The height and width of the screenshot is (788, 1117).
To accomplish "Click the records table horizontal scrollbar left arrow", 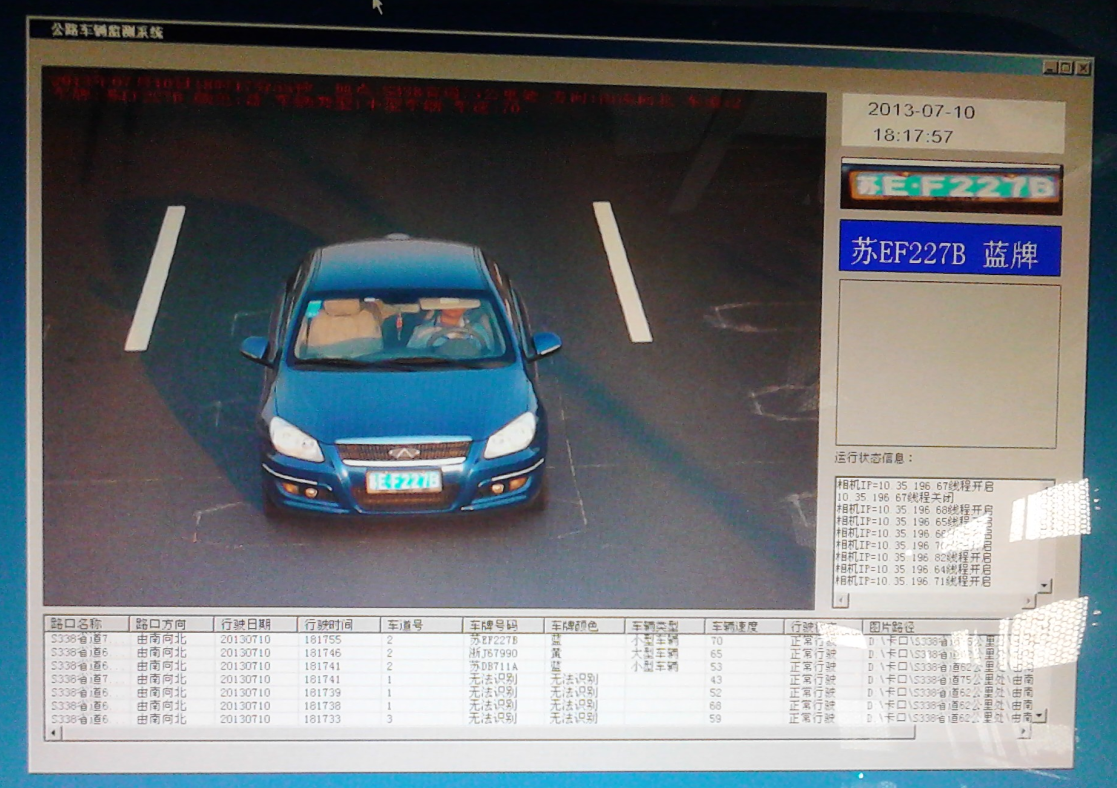I will click(53, 732).
